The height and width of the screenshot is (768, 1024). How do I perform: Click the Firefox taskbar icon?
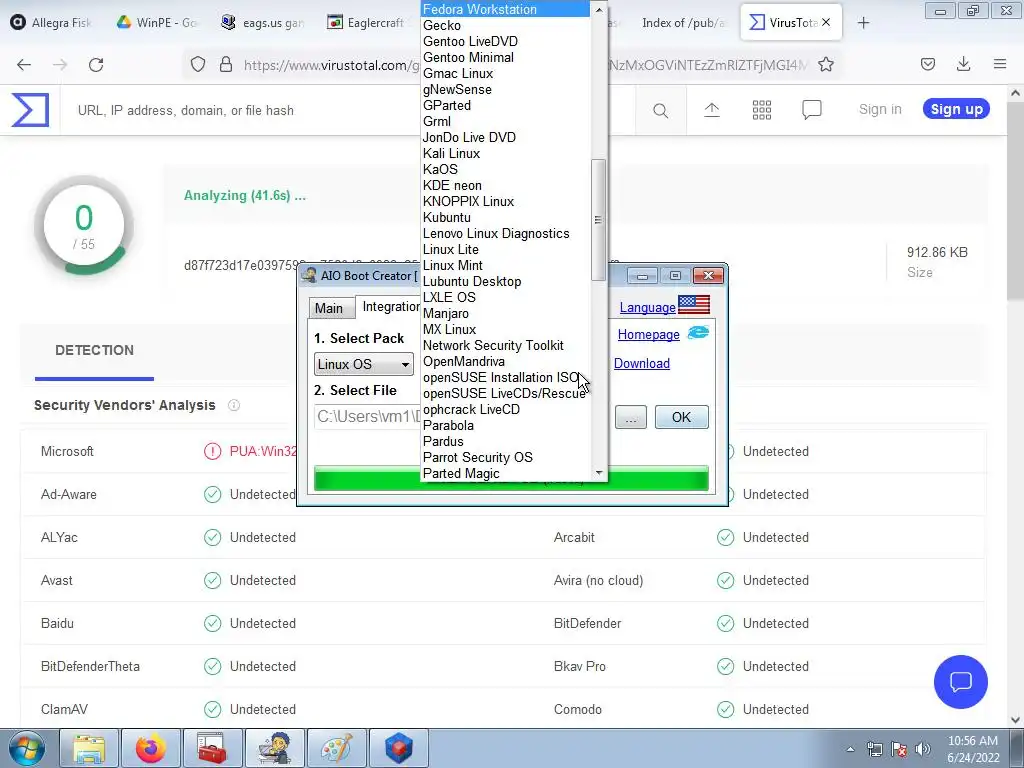tap(150, 748)
